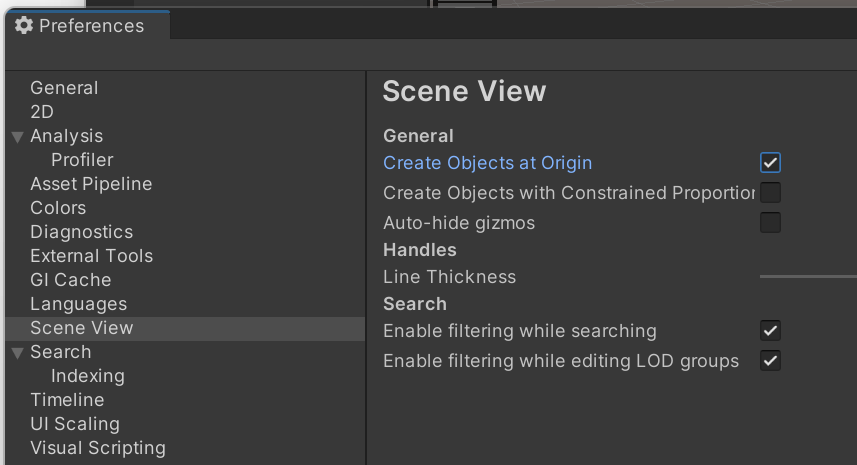
Task: Open Asset Pipeline settings
Action: pyautogui.click(x=91, y=184)
